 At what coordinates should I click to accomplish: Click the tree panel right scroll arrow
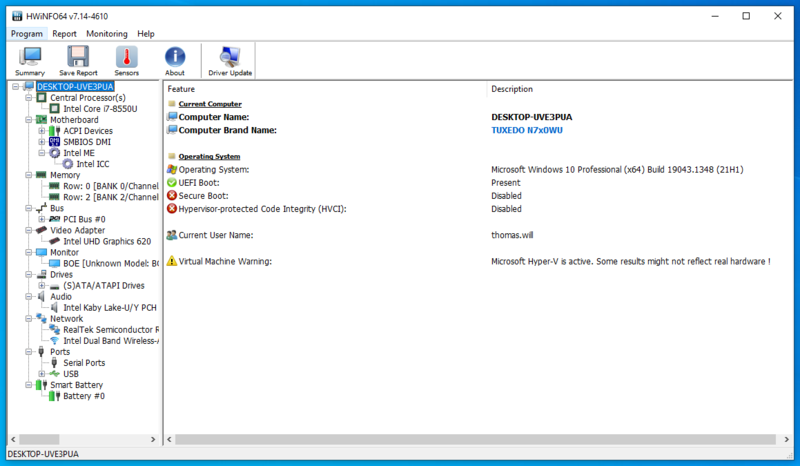tap(153, 439)
